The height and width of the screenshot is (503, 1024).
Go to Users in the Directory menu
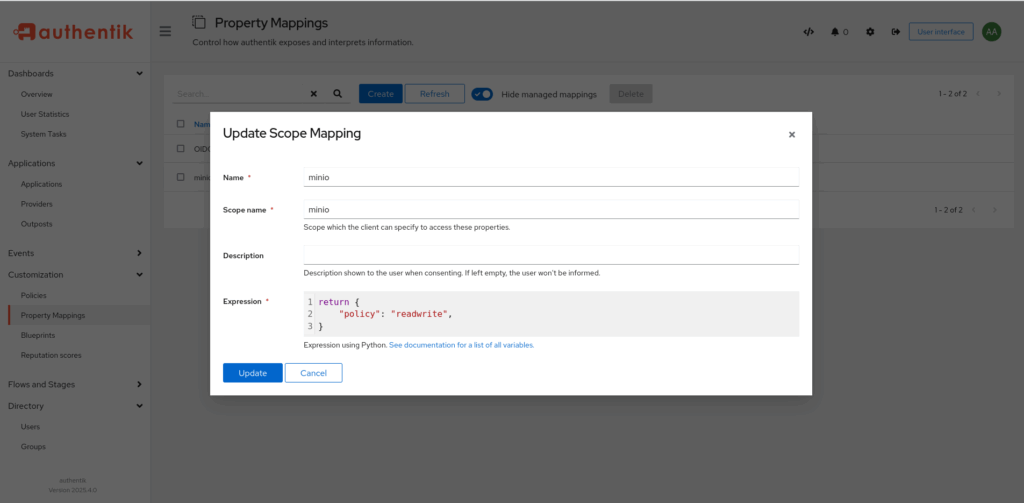(x=30, y=426)
